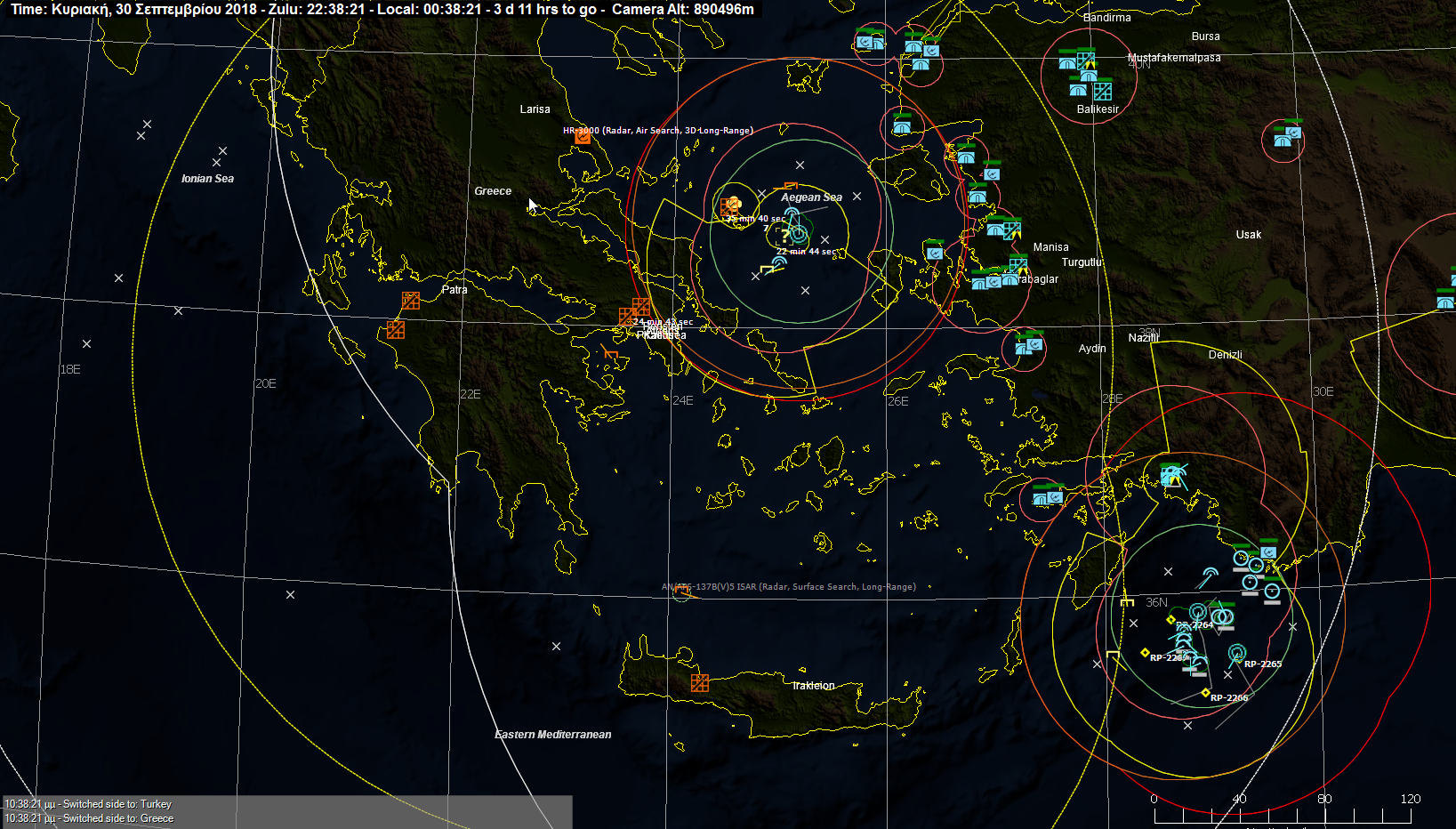Click the distance scale bar at bottom right
The image size is (1456, 829).
click(x=1281, y=814)
